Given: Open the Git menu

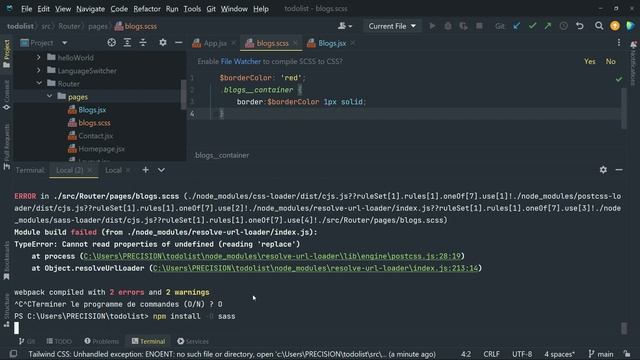Looking at the screenshot, I should (x=211, y=9).
